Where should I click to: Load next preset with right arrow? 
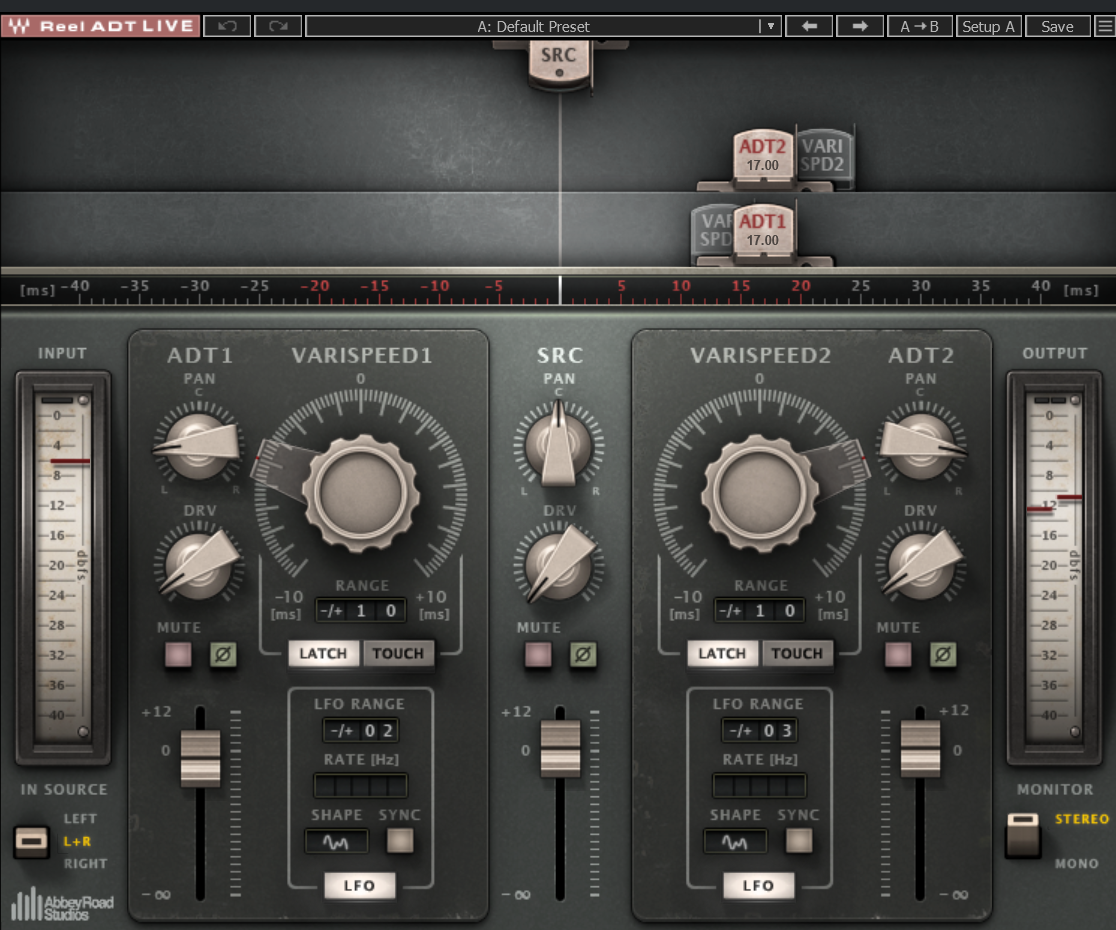[860, 26]
